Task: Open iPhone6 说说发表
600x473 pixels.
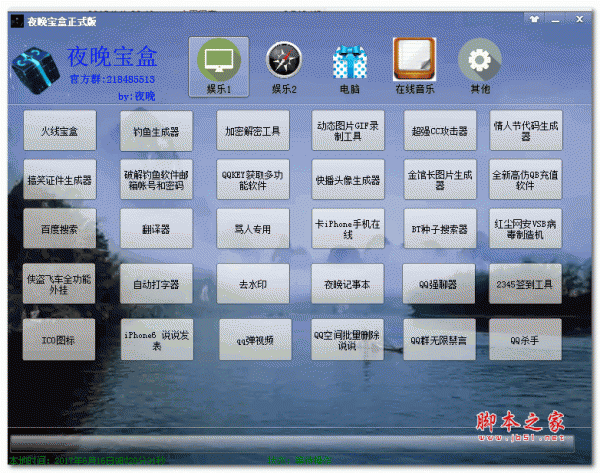Action: (x=157, y=340)
